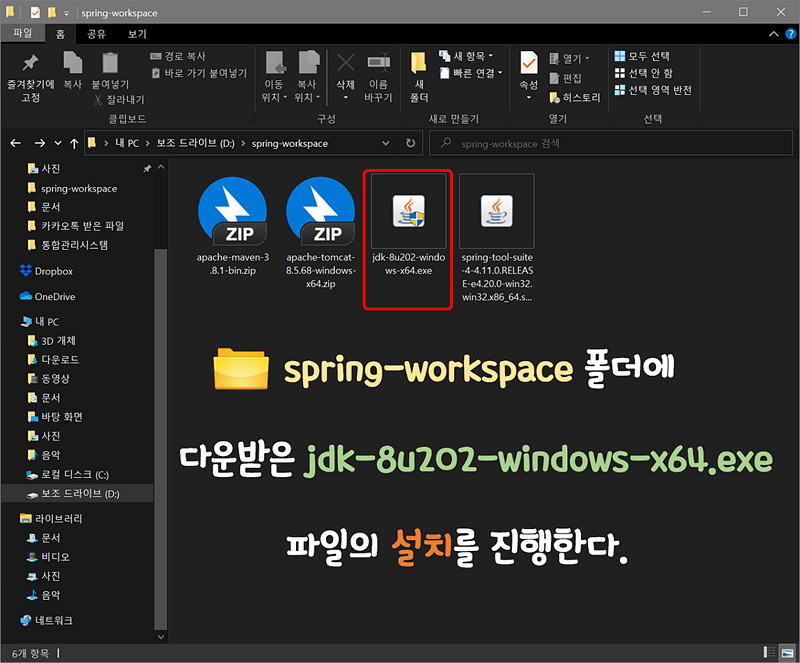Screen dimensions: 800x663
Task: Click spring-workspace in address breadcrumb
Action: 290,143
